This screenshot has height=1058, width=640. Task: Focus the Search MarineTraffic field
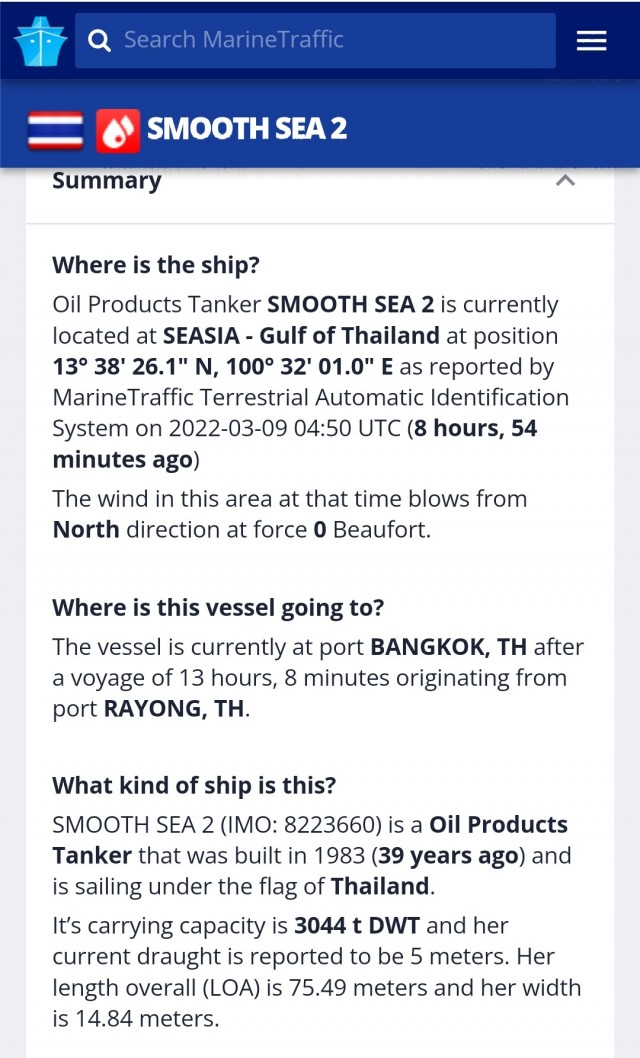pos(315,40)
